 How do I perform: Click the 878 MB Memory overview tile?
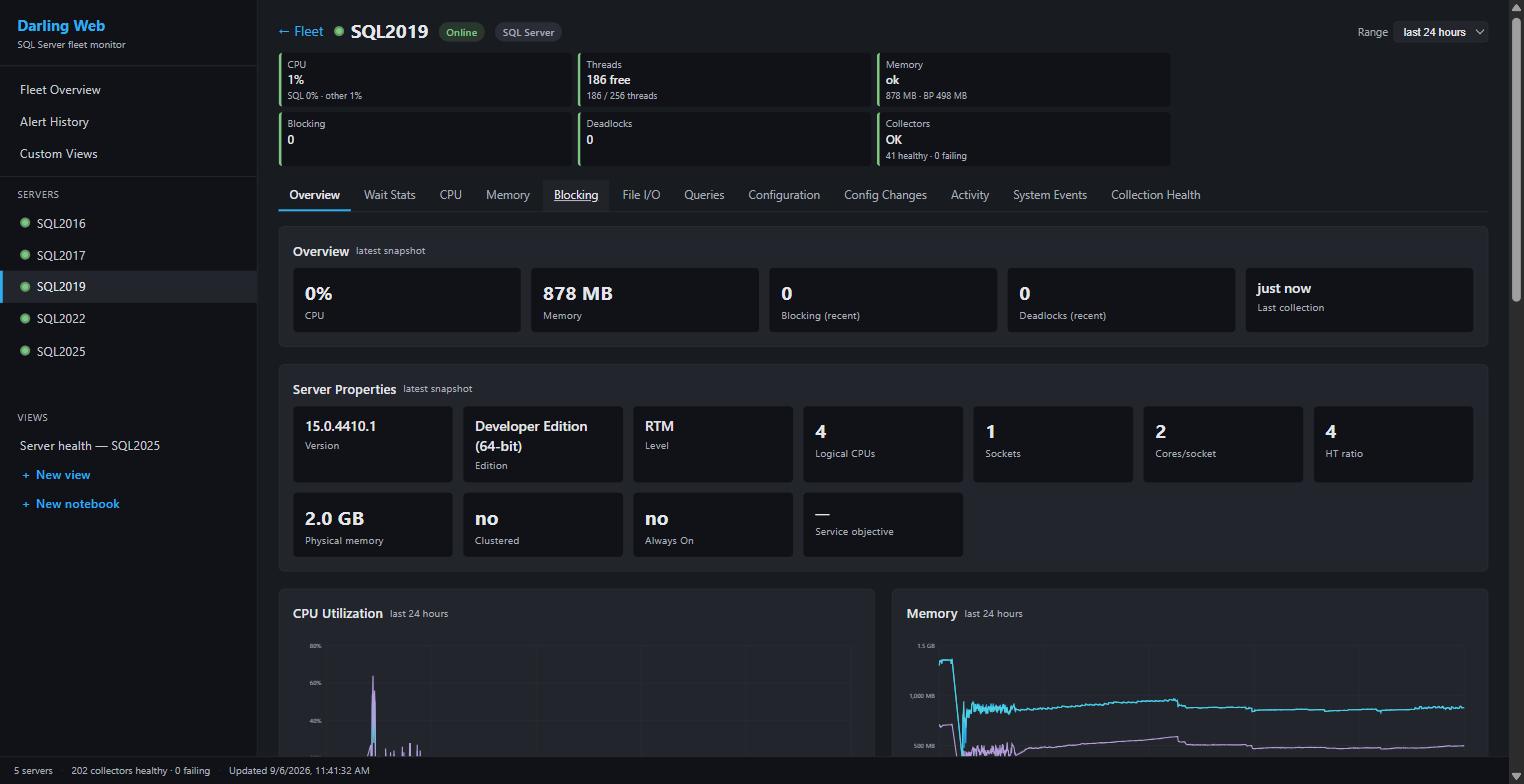(x=645, y=300)
